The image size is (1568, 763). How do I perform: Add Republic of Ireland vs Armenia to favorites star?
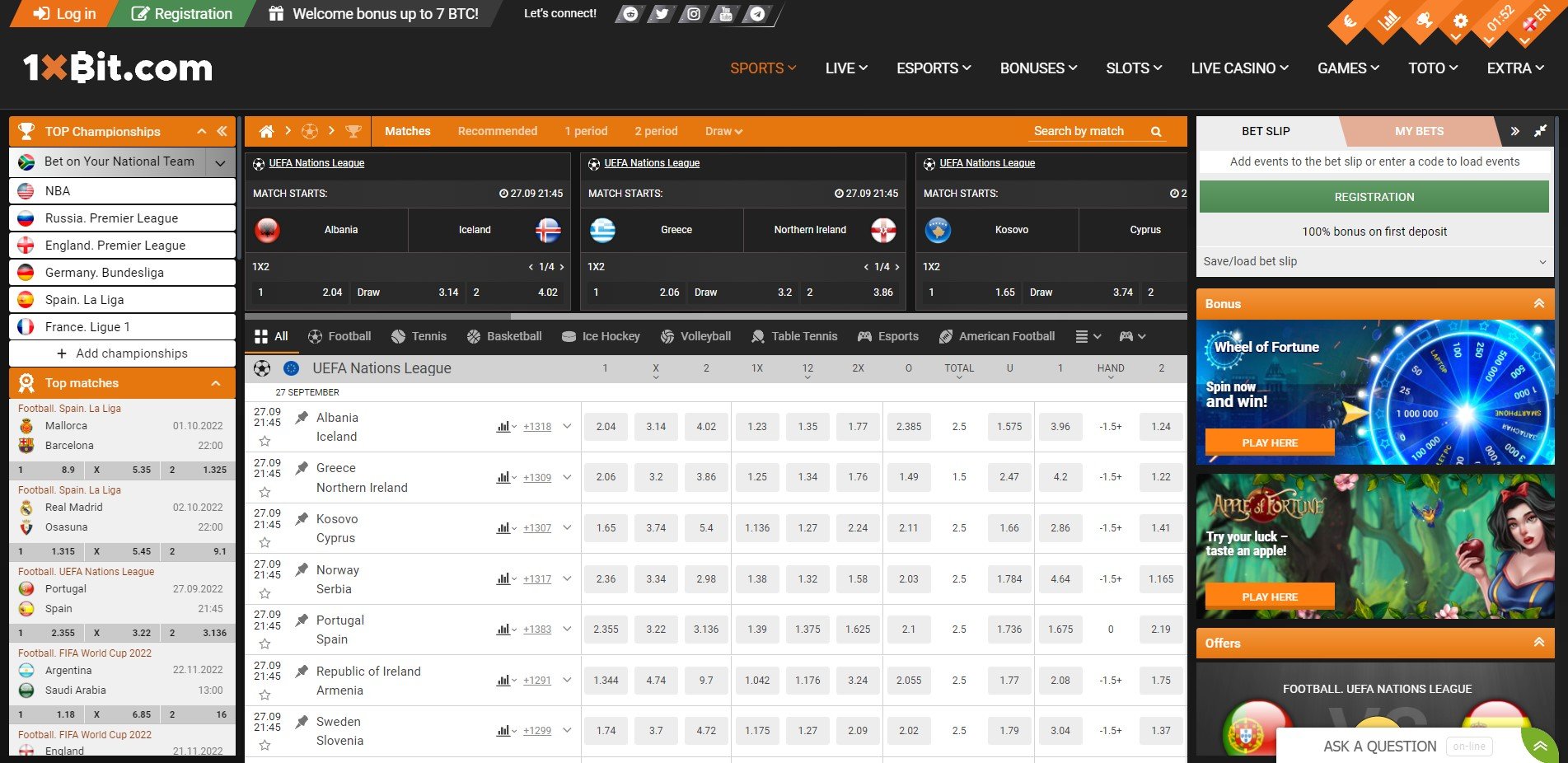(x=264, y=695)
